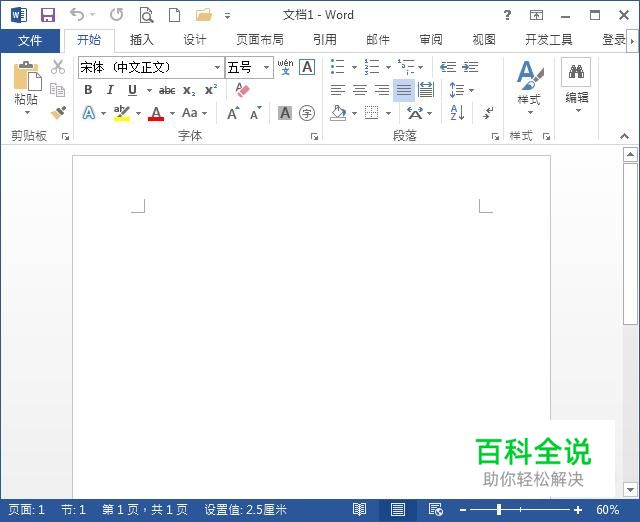Image resolution: width=640 pixels, height=522 pixels.
Task: Click the Redo icon in the title bar
Action: coord(116,15)
